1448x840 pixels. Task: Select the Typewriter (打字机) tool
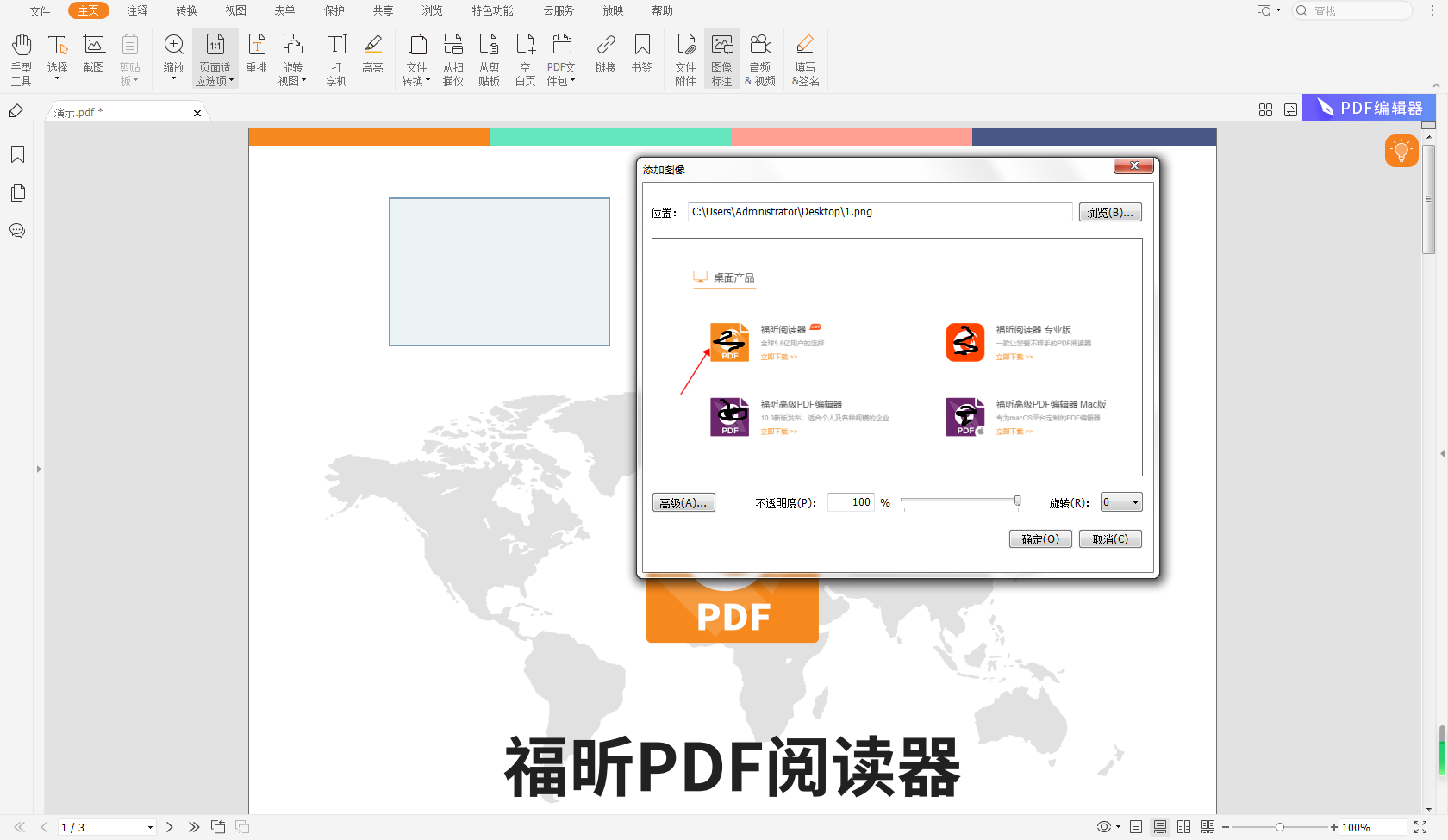point(337,59)
